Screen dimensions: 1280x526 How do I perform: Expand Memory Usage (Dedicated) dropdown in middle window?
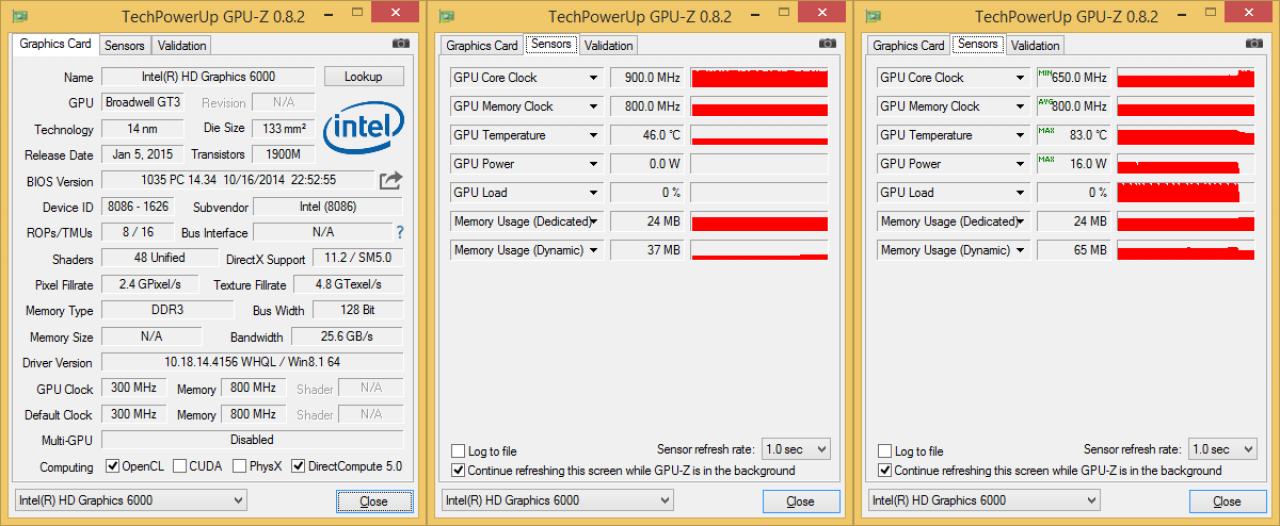point(593,221)
